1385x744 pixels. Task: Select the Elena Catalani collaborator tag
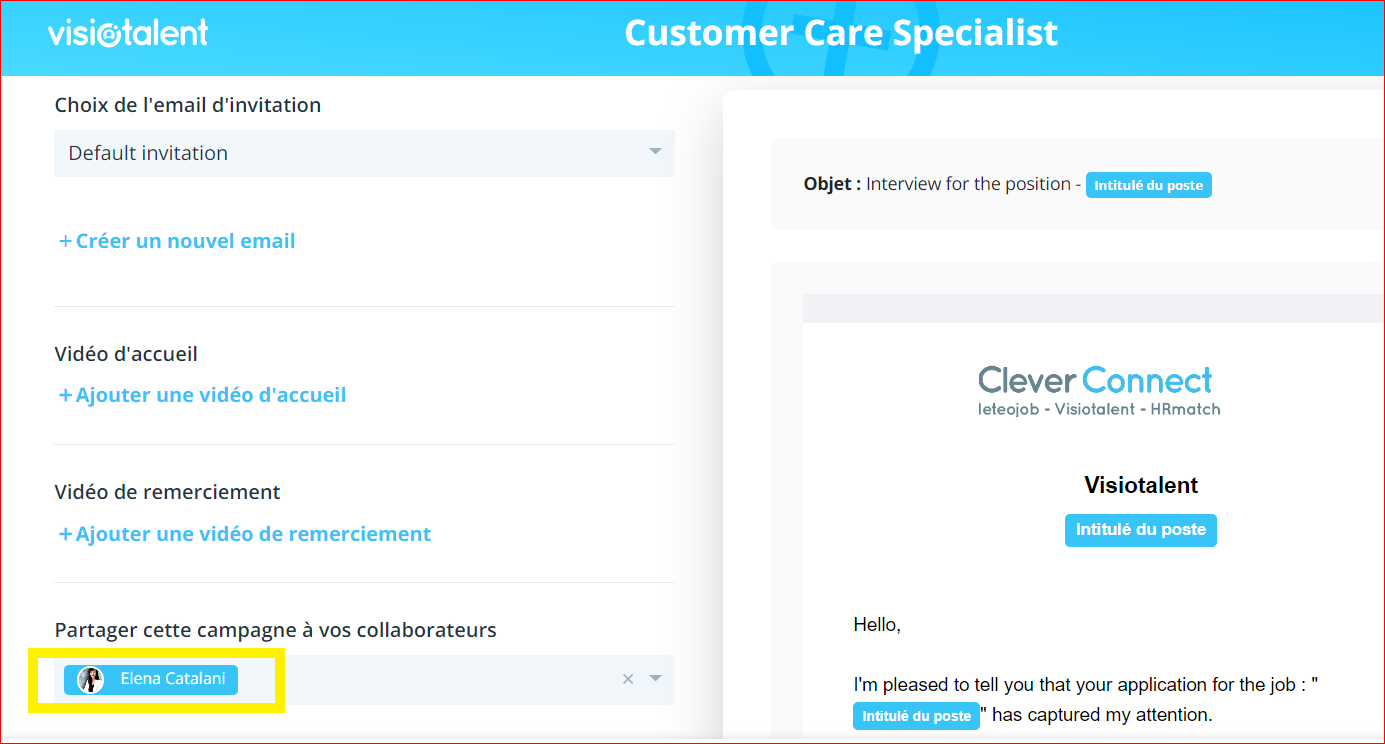click(172, 679)
